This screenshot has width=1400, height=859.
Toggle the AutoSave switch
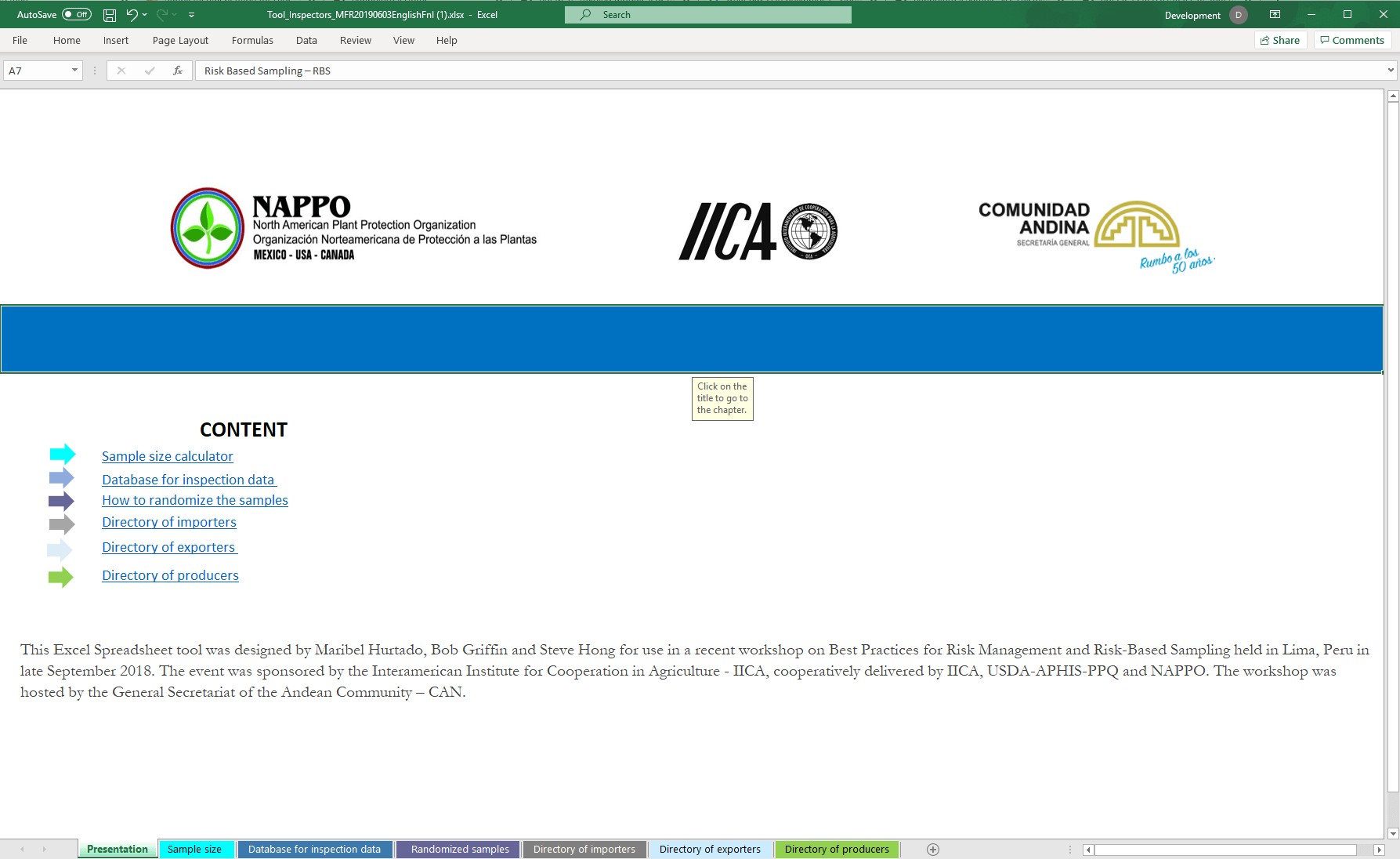(77, 15)
